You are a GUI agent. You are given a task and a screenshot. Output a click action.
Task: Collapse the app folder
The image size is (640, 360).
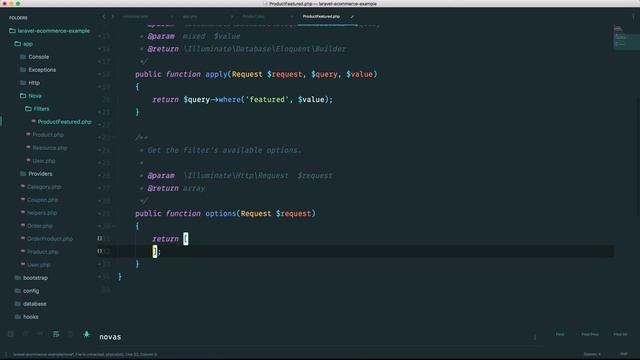(23, 44)
